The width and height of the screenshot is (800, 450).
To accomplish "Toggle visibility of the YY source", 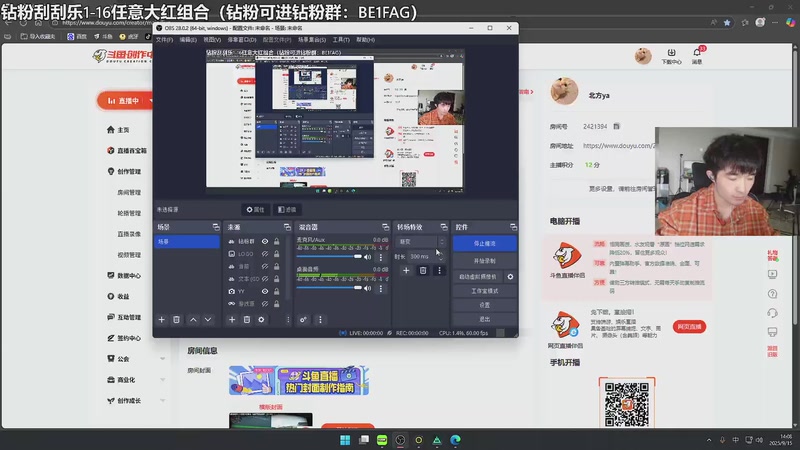I will coord(265,291).
